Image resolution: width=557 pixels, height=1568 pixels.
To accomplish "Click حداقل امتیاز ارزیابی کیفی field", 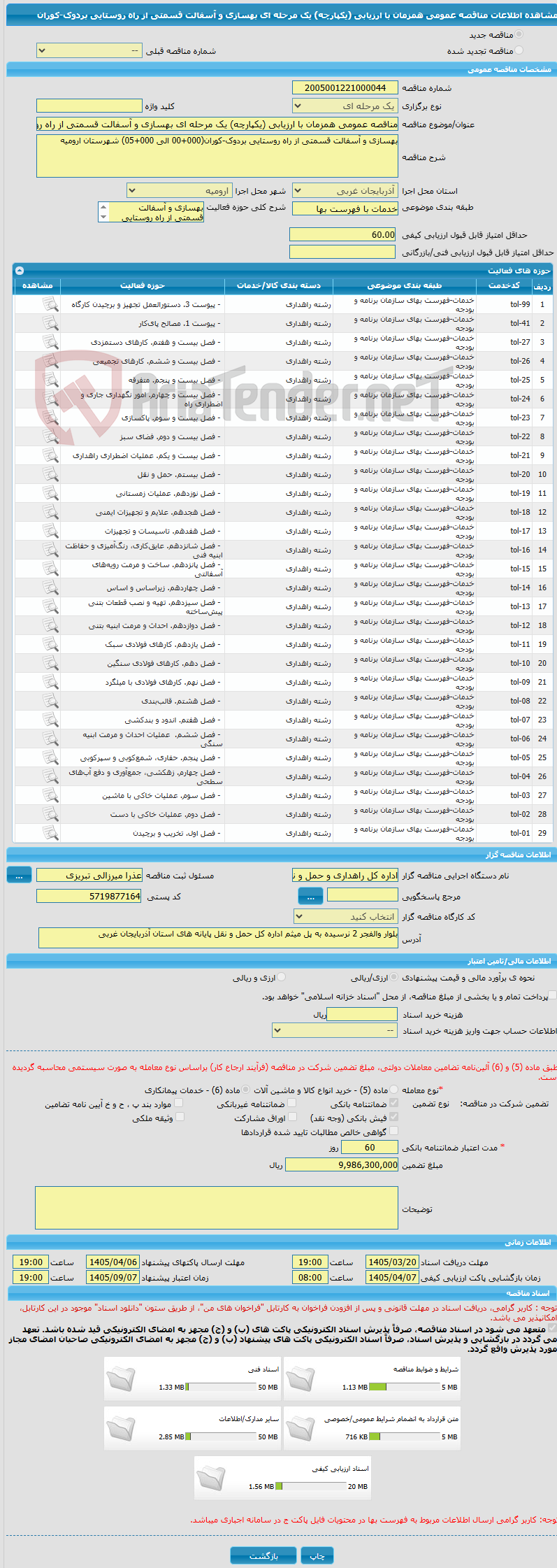I will click(342, 234).
